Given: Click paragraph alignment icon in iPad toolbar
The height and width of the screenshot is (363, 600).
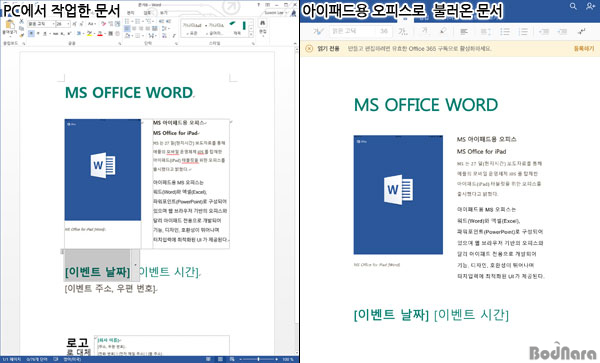Looking at the screenshot, I should tap(464, 32).
